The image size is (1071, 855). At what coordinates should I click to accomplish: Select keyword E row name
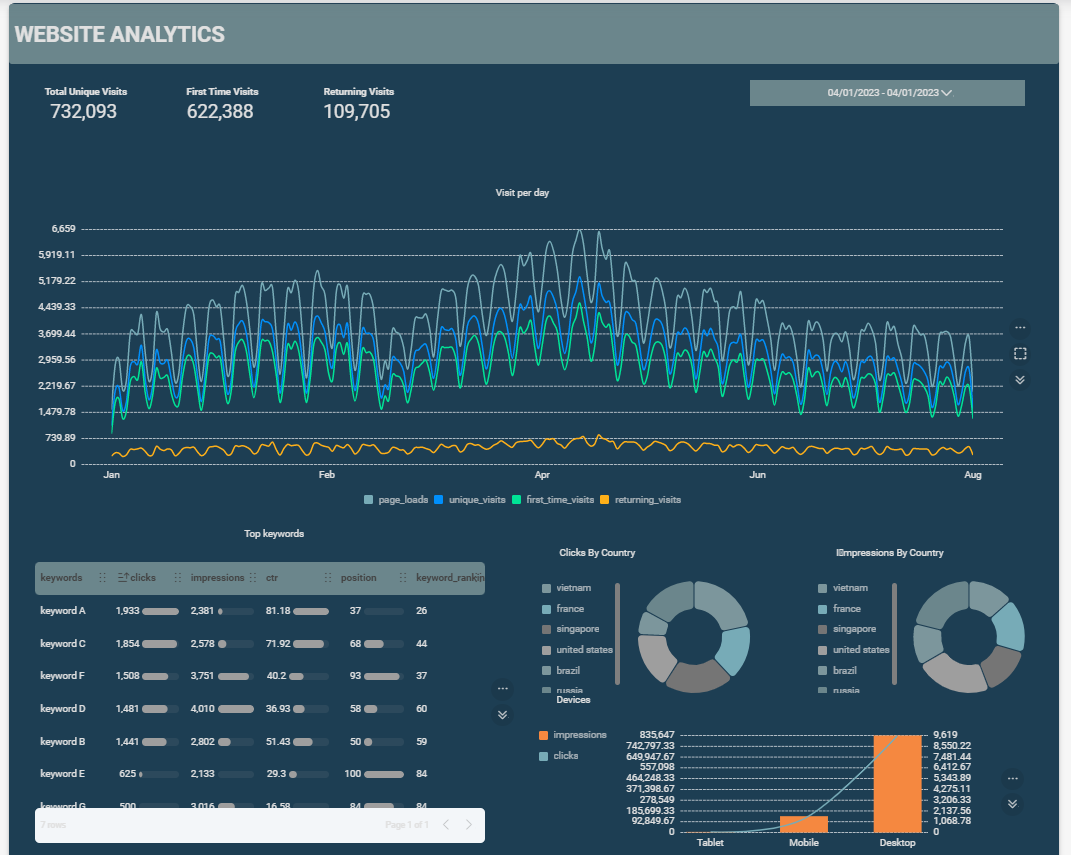[63, 774]
